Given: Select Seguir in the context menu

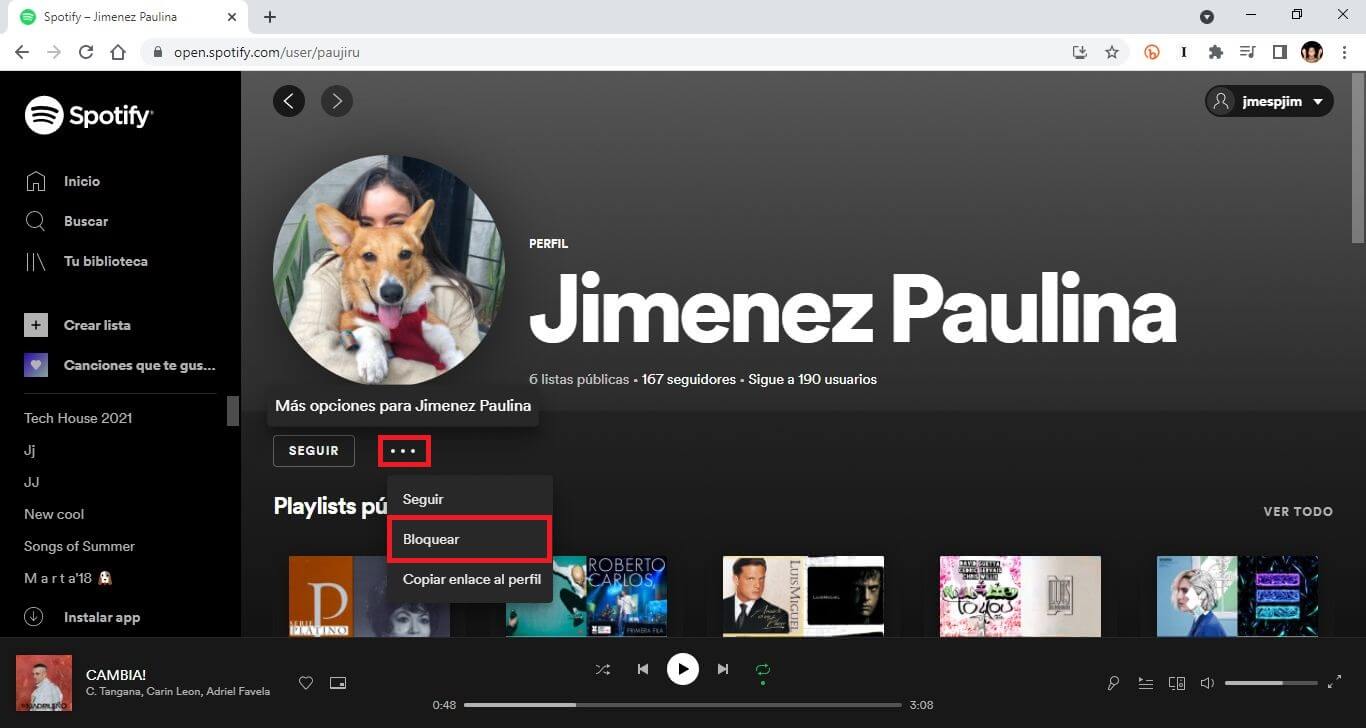Looking at the screenshot, I should point(470,499).
